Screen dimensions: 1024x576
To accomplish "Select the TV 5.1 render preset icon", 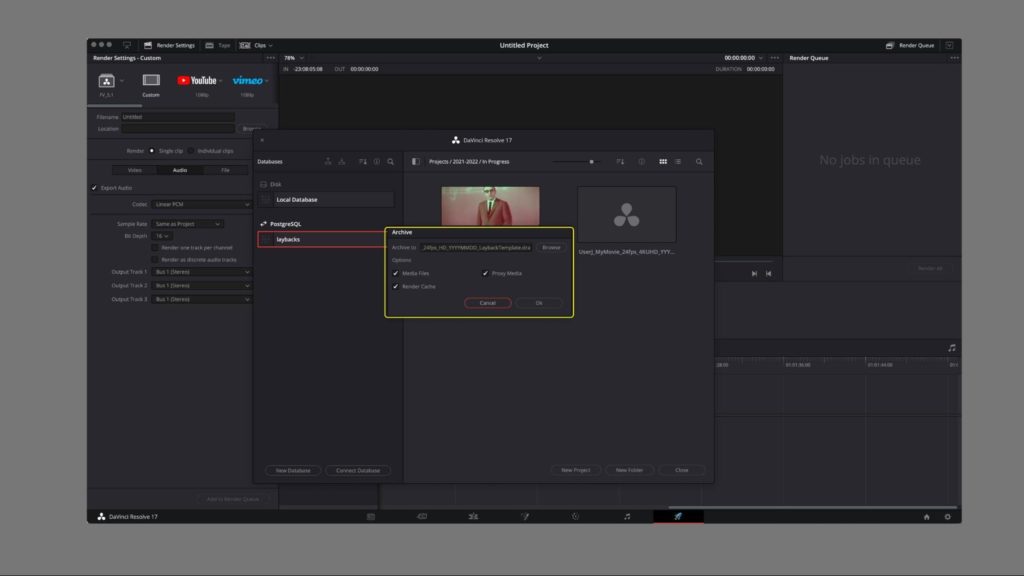I will click(106, 81).
